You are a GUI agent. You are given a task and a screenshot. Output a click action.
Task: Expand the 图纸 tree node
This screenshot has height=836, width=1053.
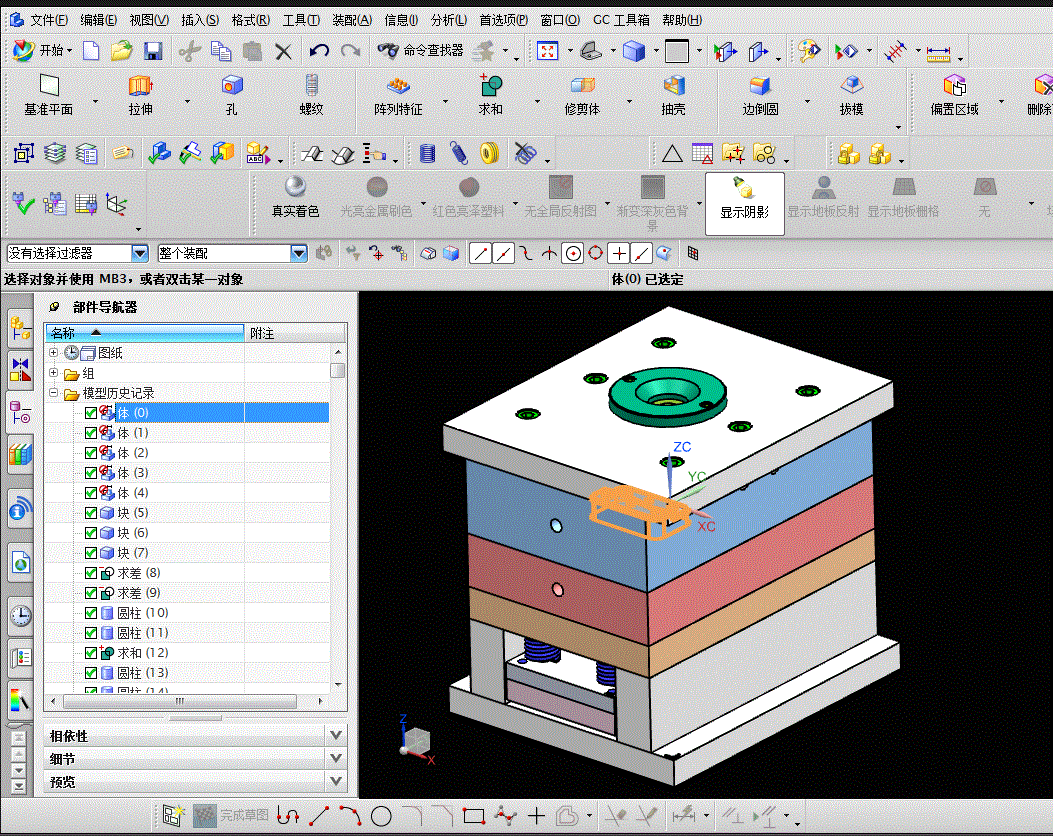54,353
